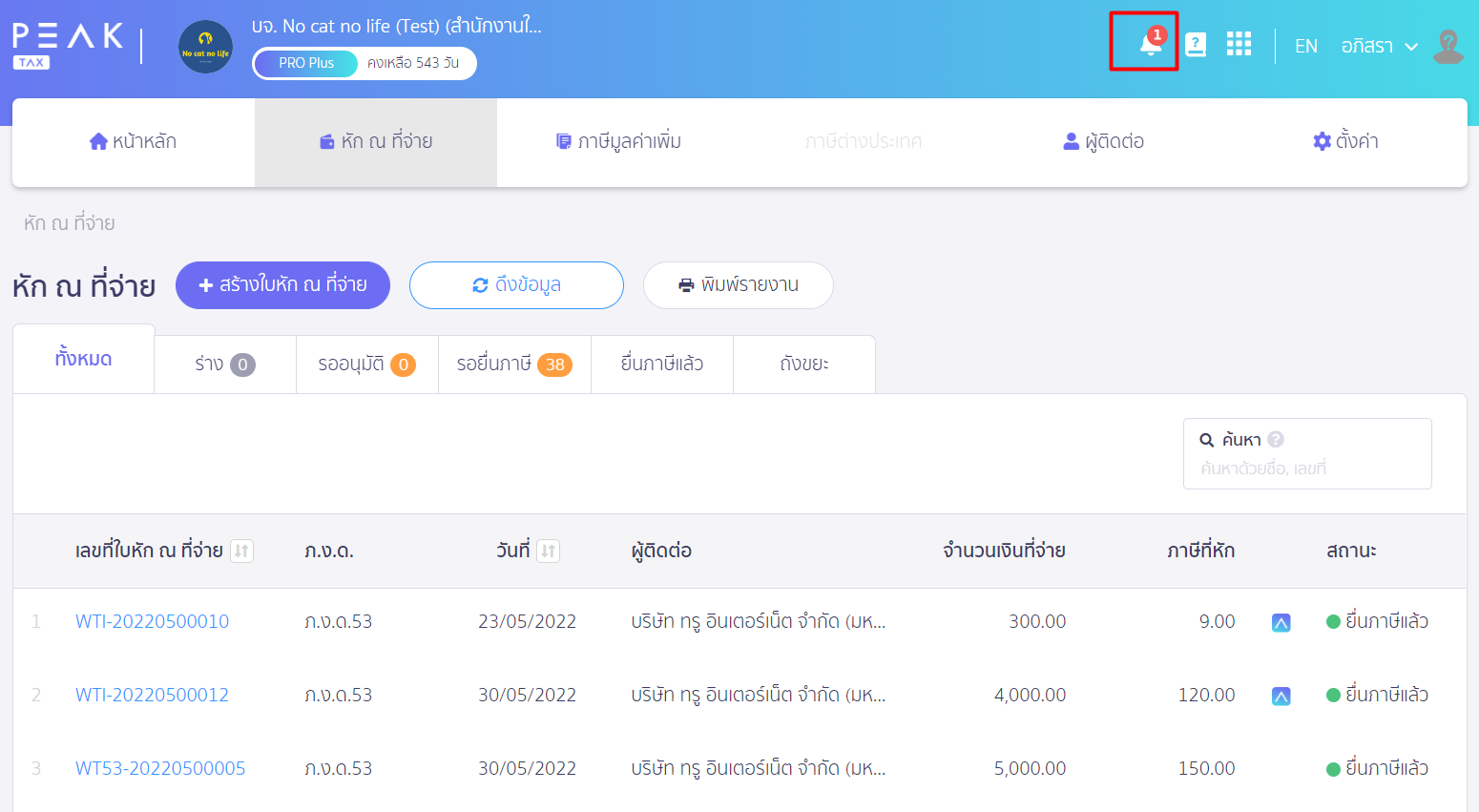Open document WTI-20220500012
1479x812 pixels.
[152, 695]
